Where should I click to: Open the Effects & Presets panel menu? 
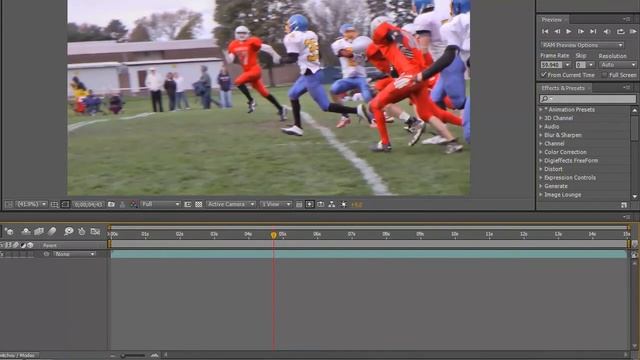[x=626, y=87]
